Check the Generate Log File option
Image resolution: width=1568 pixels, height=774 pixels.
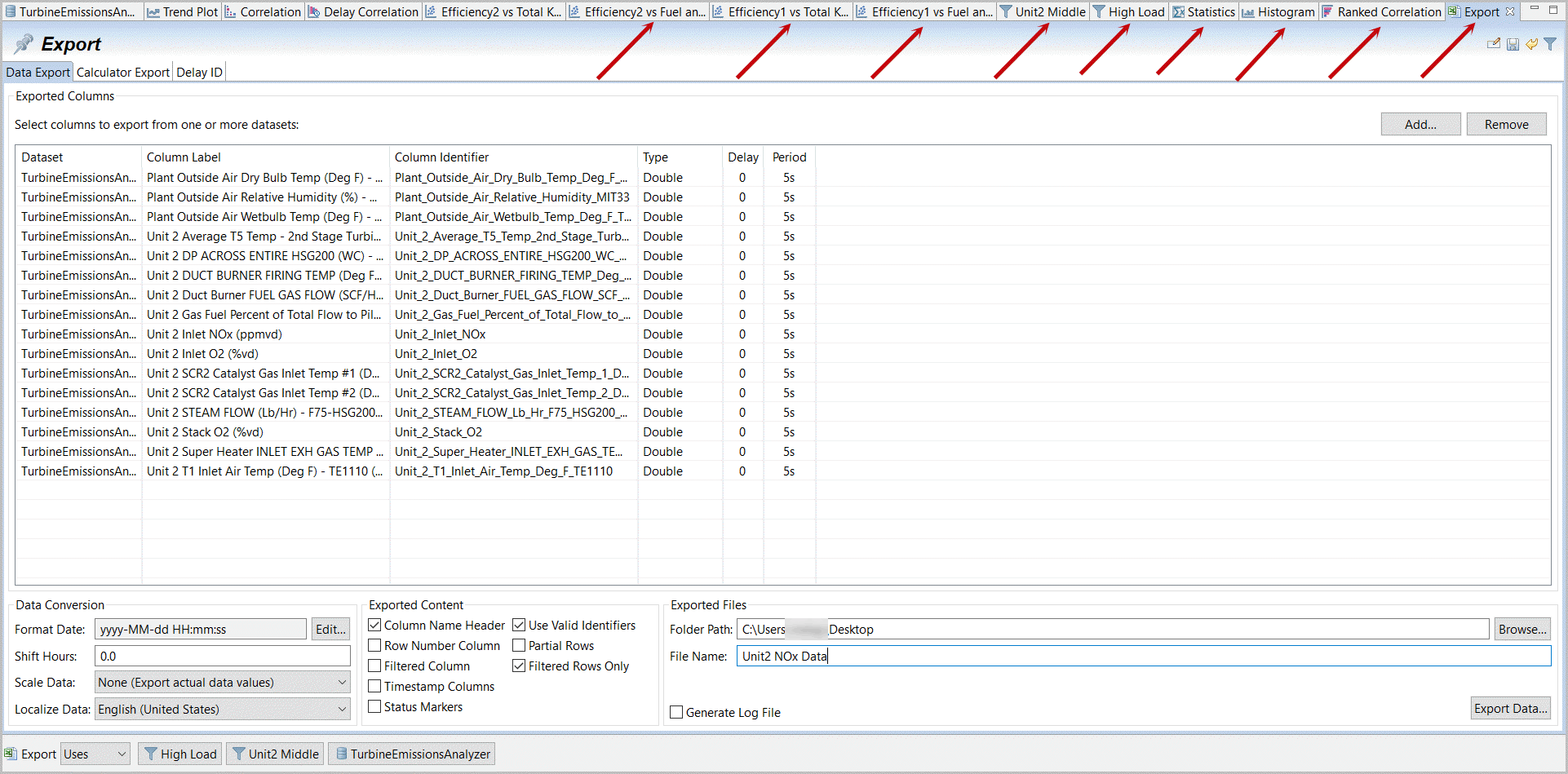tap(676, 712)
